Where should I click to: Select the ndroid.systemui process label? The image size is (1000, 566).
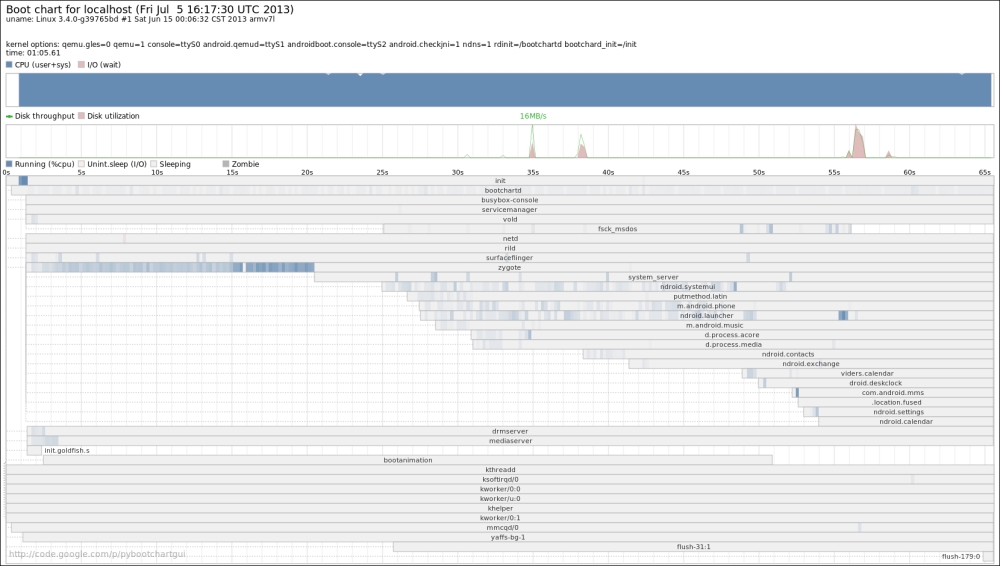tap(688, 287)
